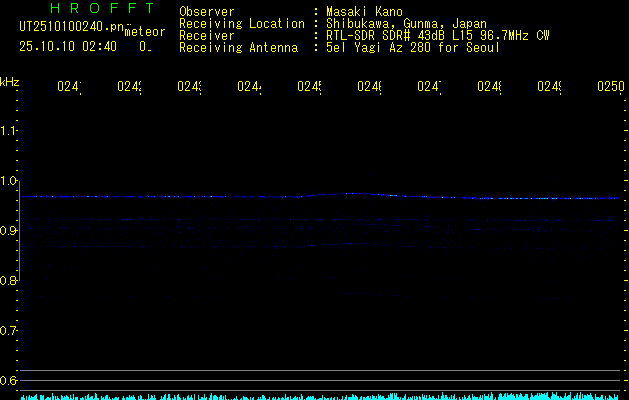Click the raised bump in the blue signal line
Viewport: 629px width, 400px height.
tap(355, 194)
